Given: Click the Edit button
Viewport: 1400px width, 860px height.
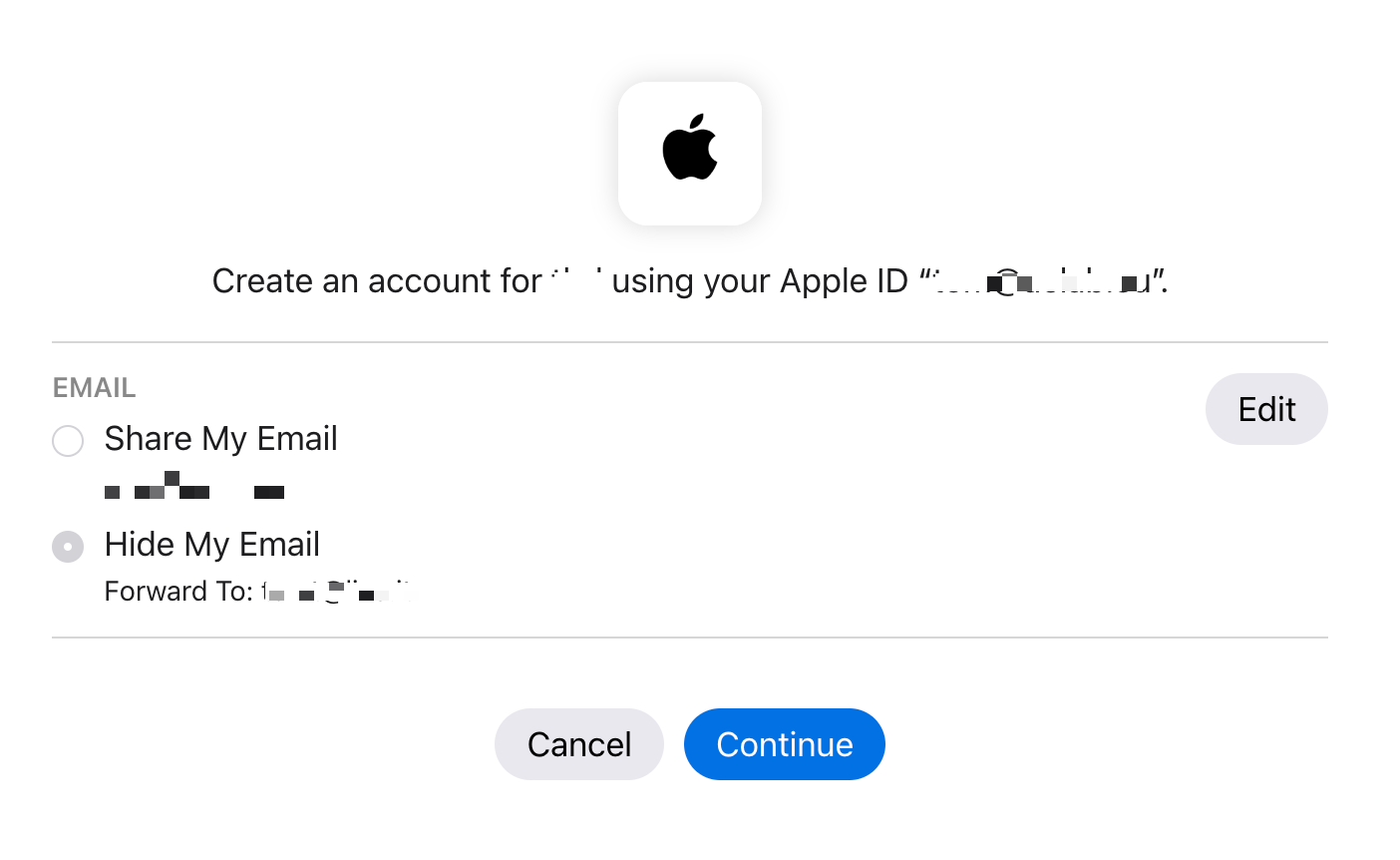Looking at the screenshot, I should pyautogui.click(x=1265, y=409).
